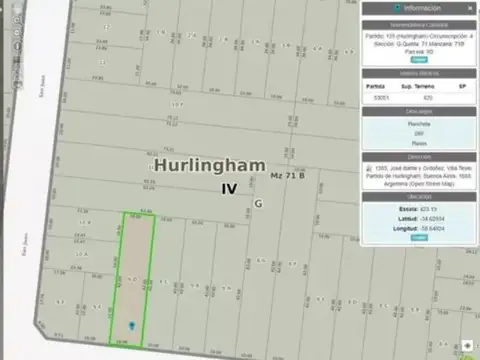Click the locate-me crosshair button
Viewport: 480px width, 360px height.
coord(467,346)
